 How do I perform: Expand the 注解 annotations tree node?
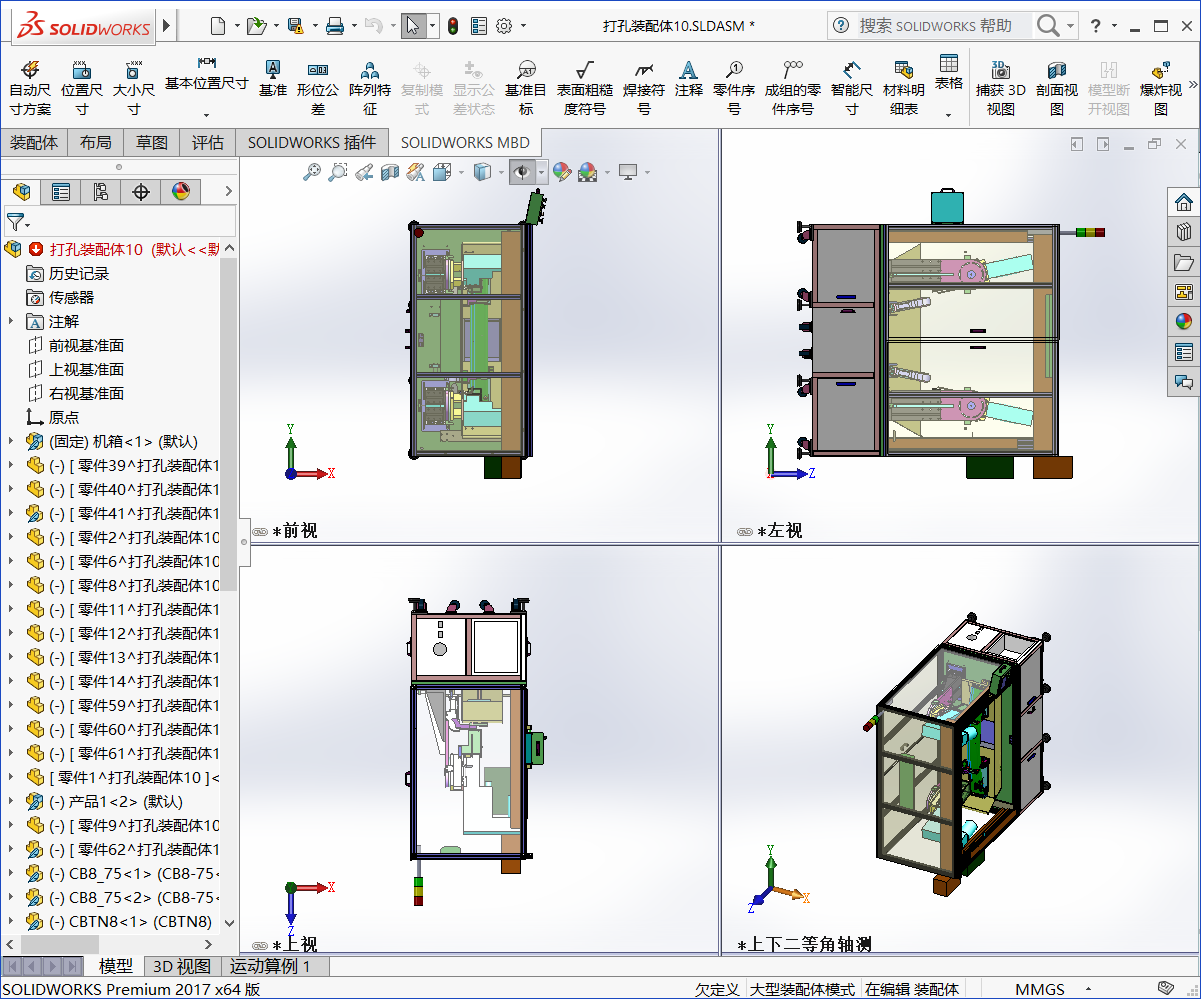tap(11, 321)
